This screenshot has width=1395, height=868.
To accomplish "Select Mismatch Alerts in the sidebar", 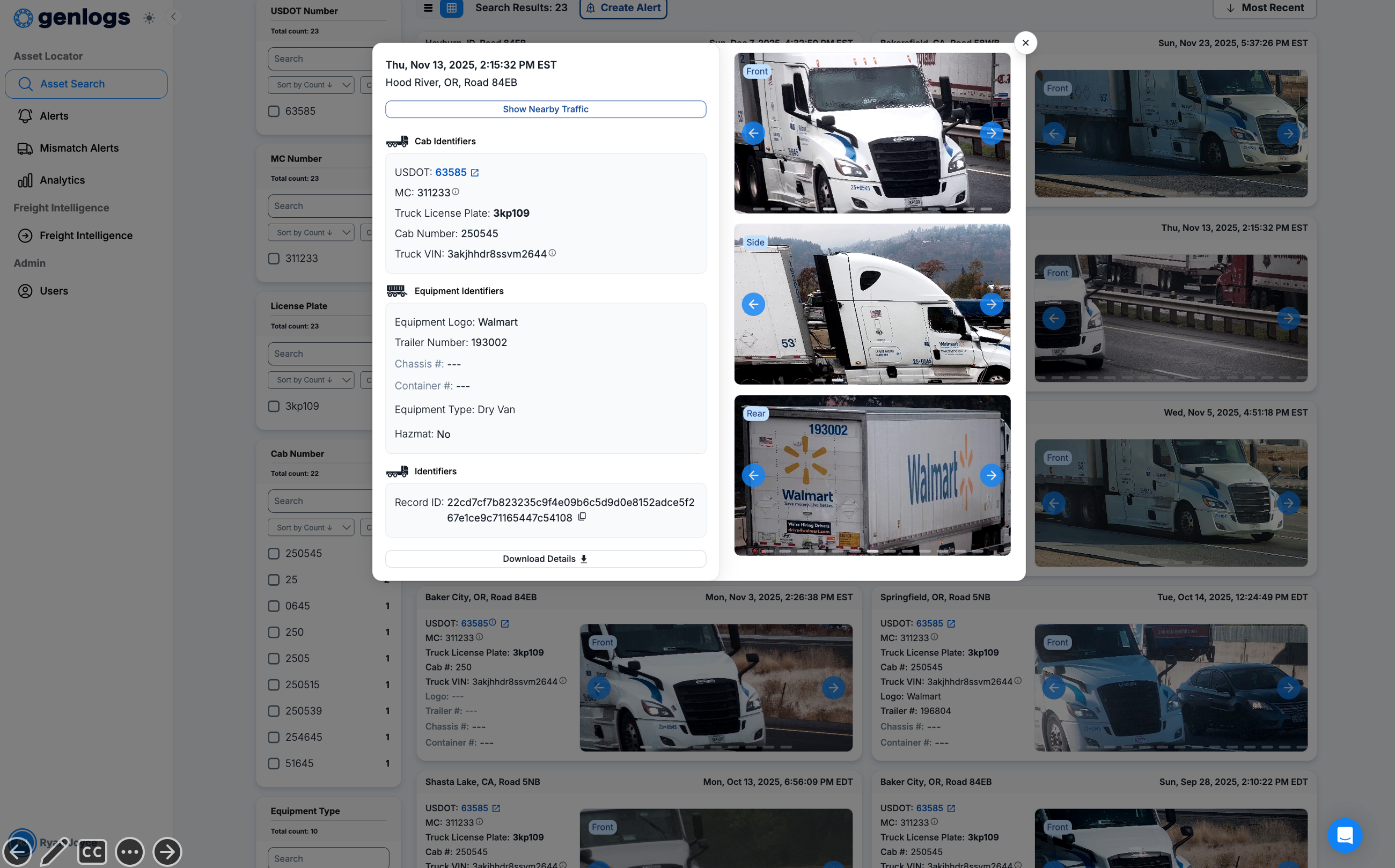I will tap(79, 148).
